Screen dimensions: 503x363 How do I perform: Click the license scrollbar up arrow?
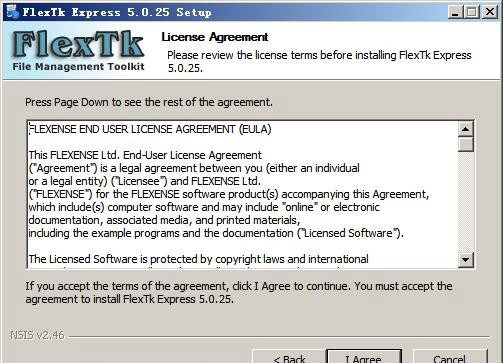click(466, 129)
